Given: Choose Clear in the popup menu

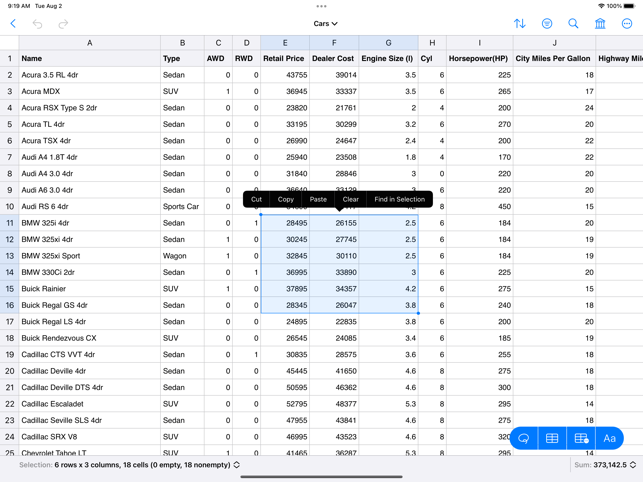Looking at the screenshot, I should coord(351,199).
